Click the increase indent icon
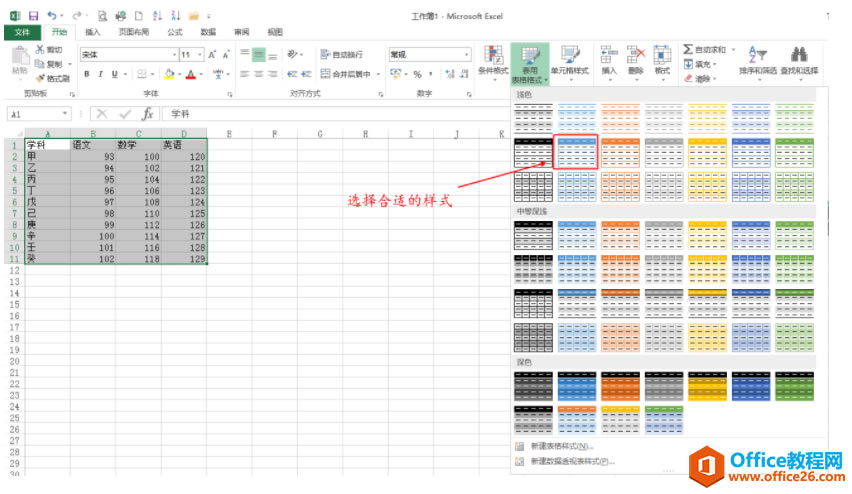This screenshot has height=494, width=852. 306,74
